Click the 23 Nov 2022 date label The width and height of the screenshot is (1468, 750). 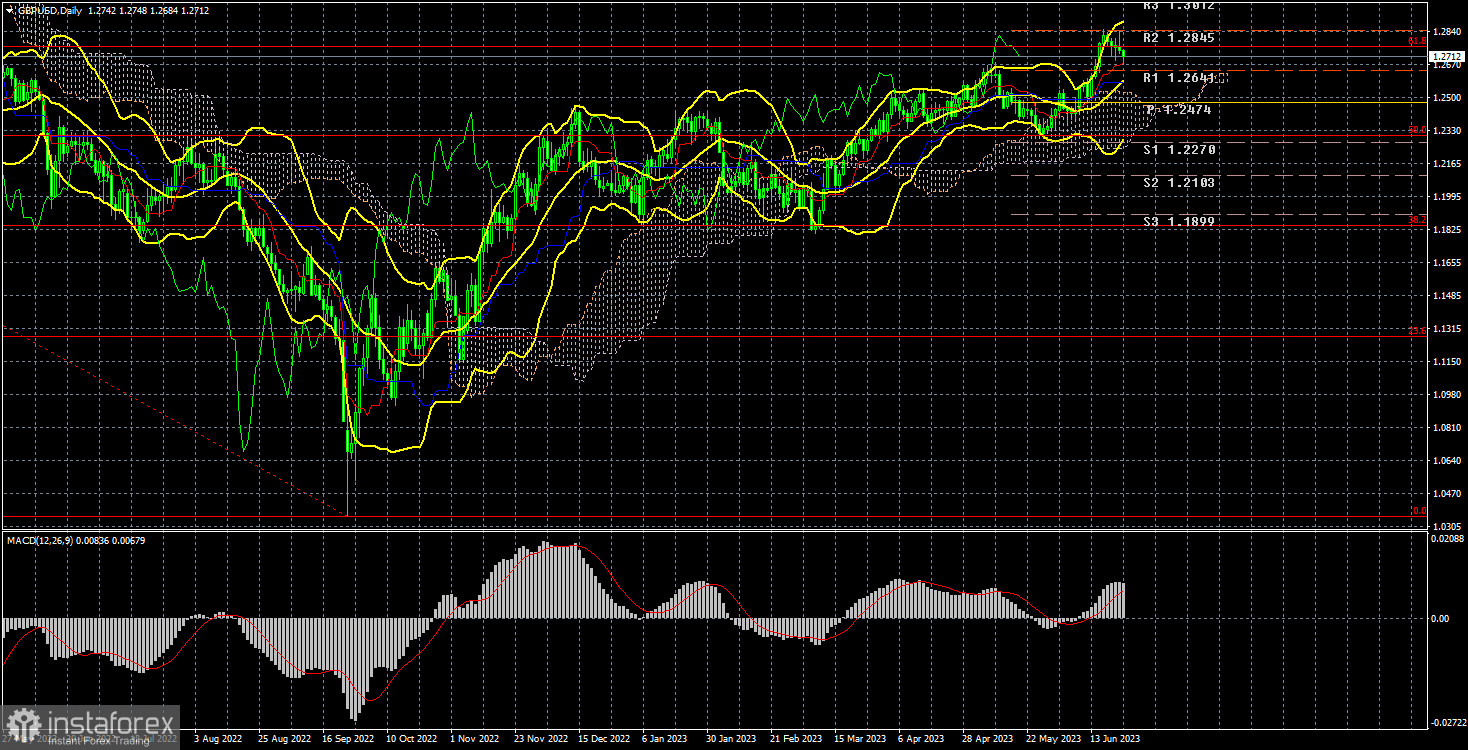coord(539,739)
